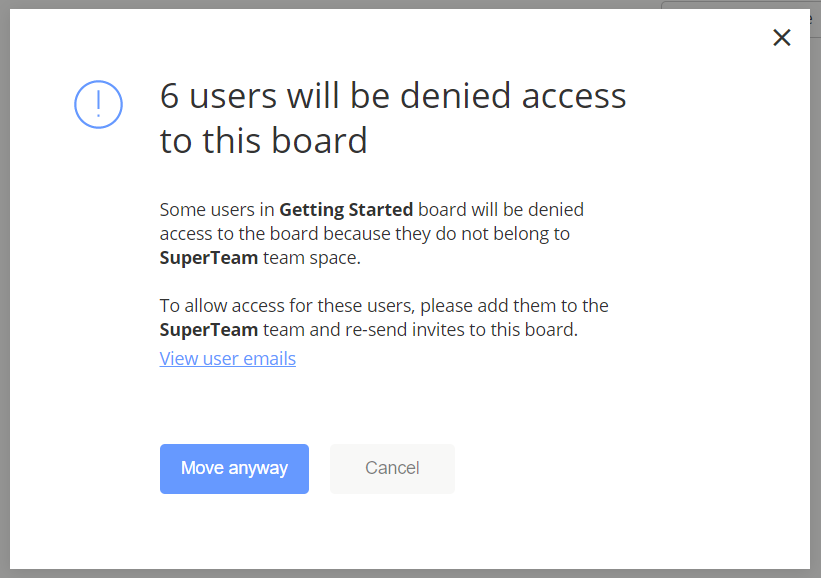
Task: Click the dimmed backdrop left of the dialog
Action: pos(5,300)
